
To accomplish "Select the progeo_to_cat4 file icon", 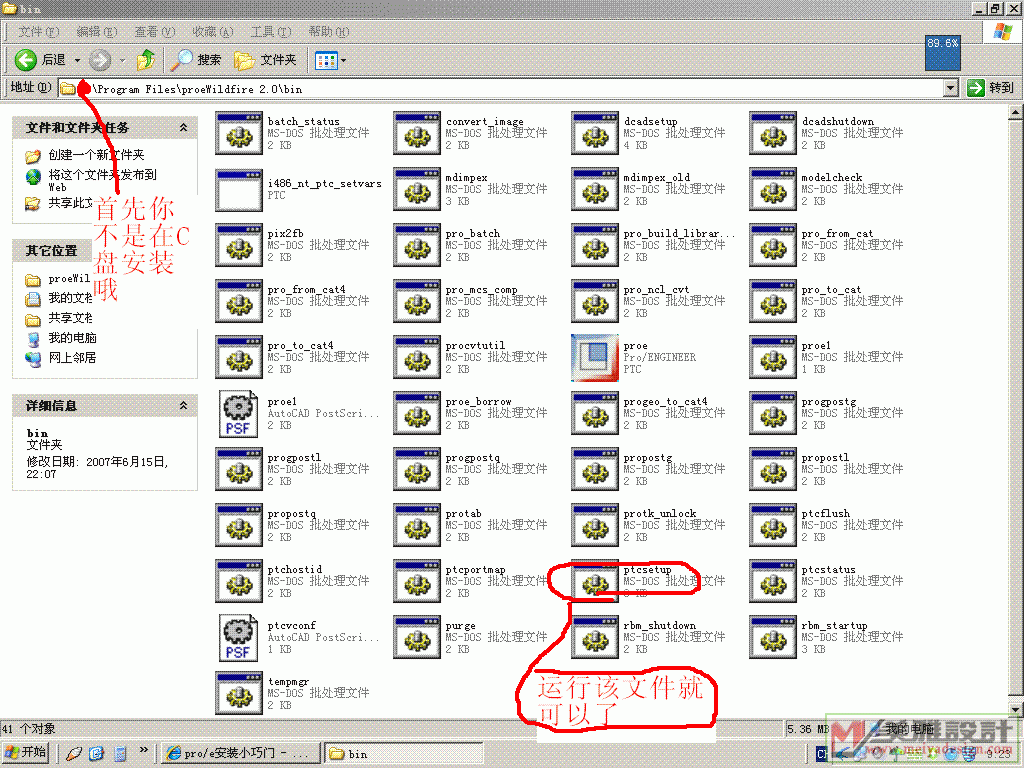I will click(595, 414).
